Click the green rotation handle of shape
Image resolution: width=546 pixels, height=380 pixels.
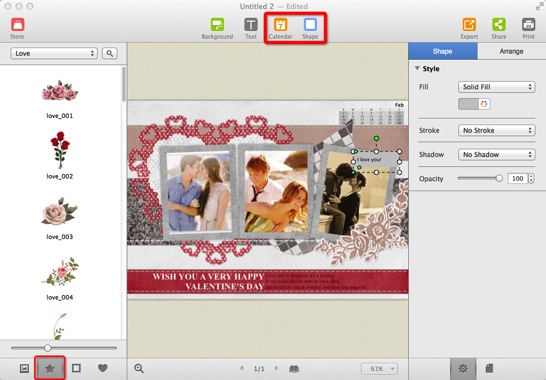click(376, 139)
